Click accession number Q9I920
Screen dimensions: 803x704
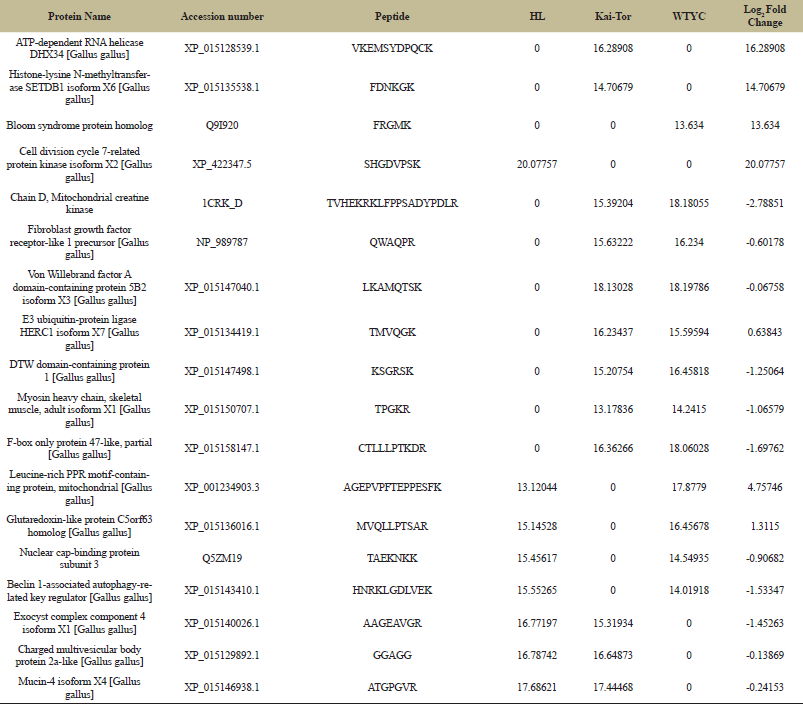coord(222,125)
